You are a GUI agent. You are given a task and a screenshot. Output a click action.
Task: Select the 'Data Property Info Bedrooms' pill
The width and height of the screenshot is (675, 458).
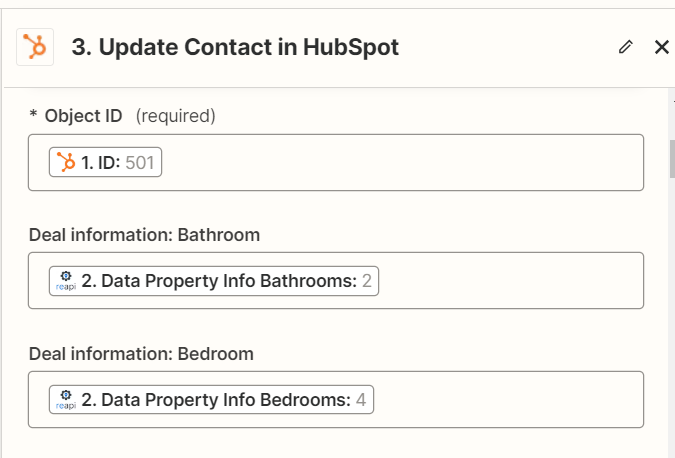(211, 400)
